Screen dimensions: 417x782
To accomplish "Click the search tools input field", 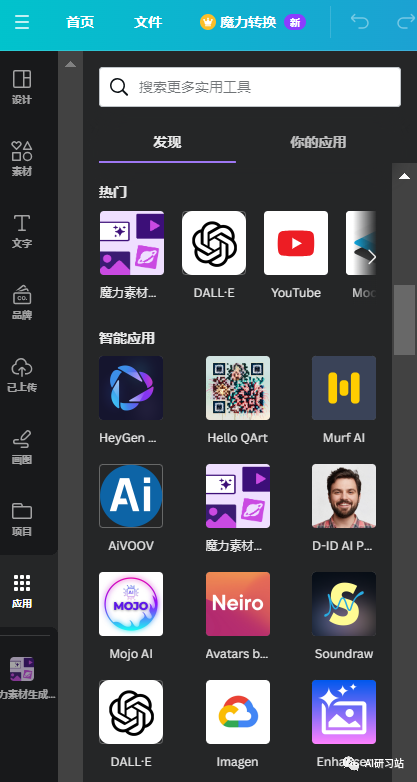I will click(x=250, y=87).
